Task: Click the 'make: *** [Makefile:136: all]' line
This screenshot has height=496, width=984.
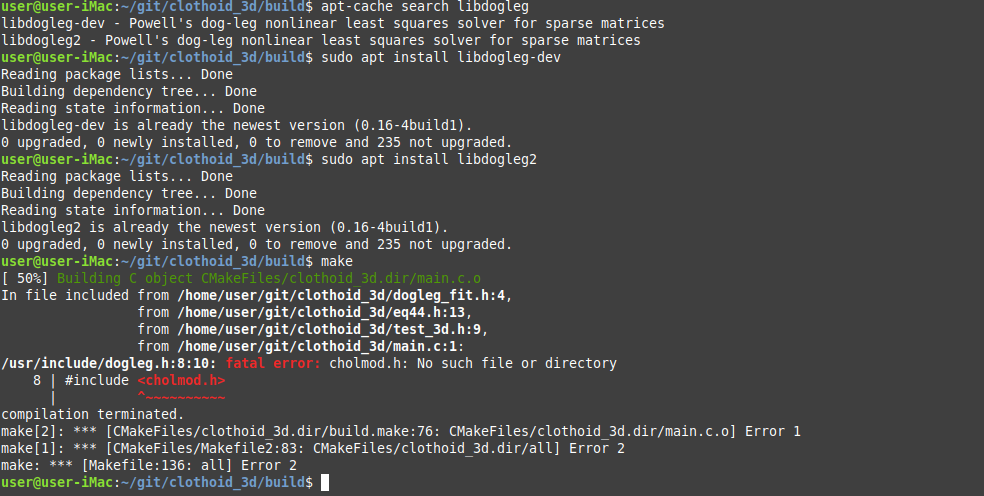Action: [149, 465]
